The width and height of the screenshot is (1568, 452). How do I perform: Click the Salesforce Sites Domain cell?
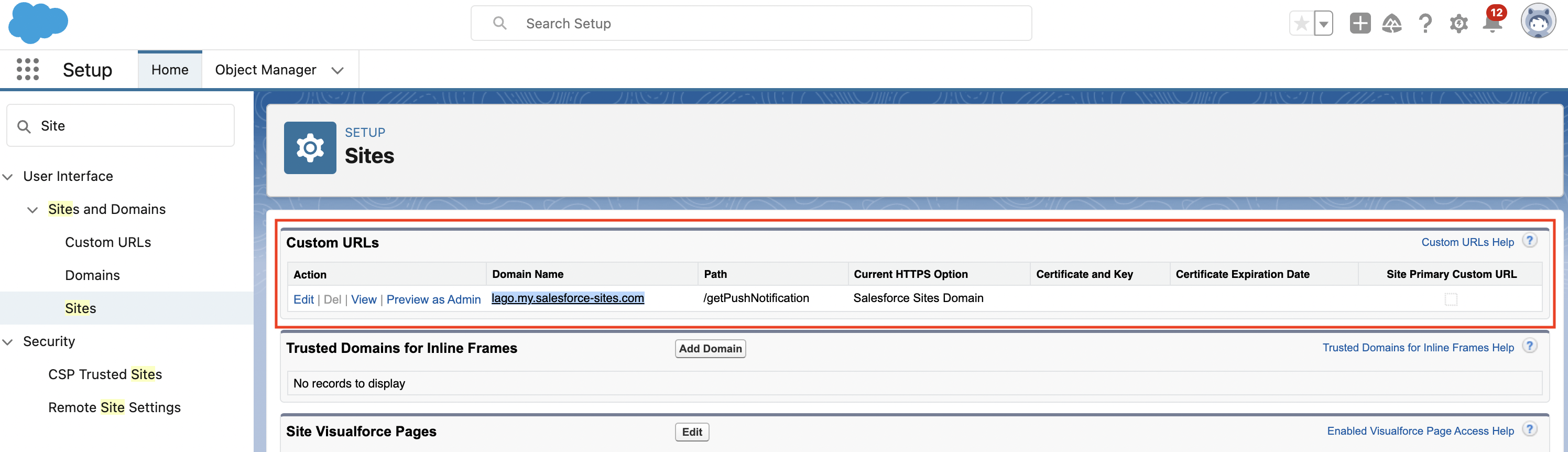pos(918,298)
